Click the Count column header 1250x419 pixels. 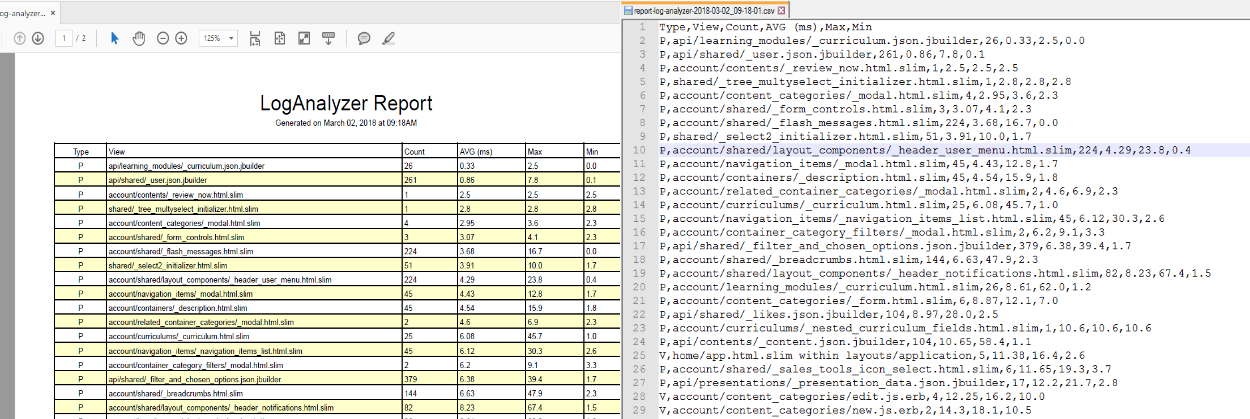[x=414, y=151]
